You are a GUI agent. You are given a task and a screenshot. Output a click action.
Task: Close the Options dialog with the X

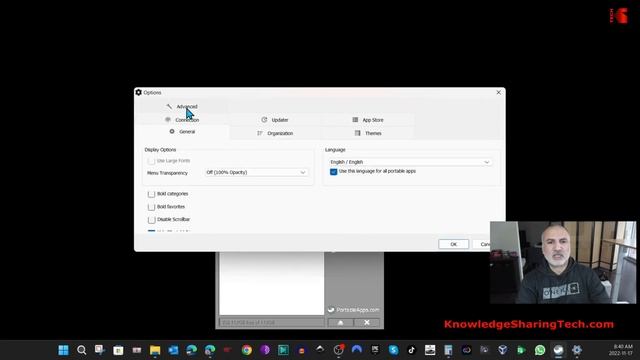498,93
